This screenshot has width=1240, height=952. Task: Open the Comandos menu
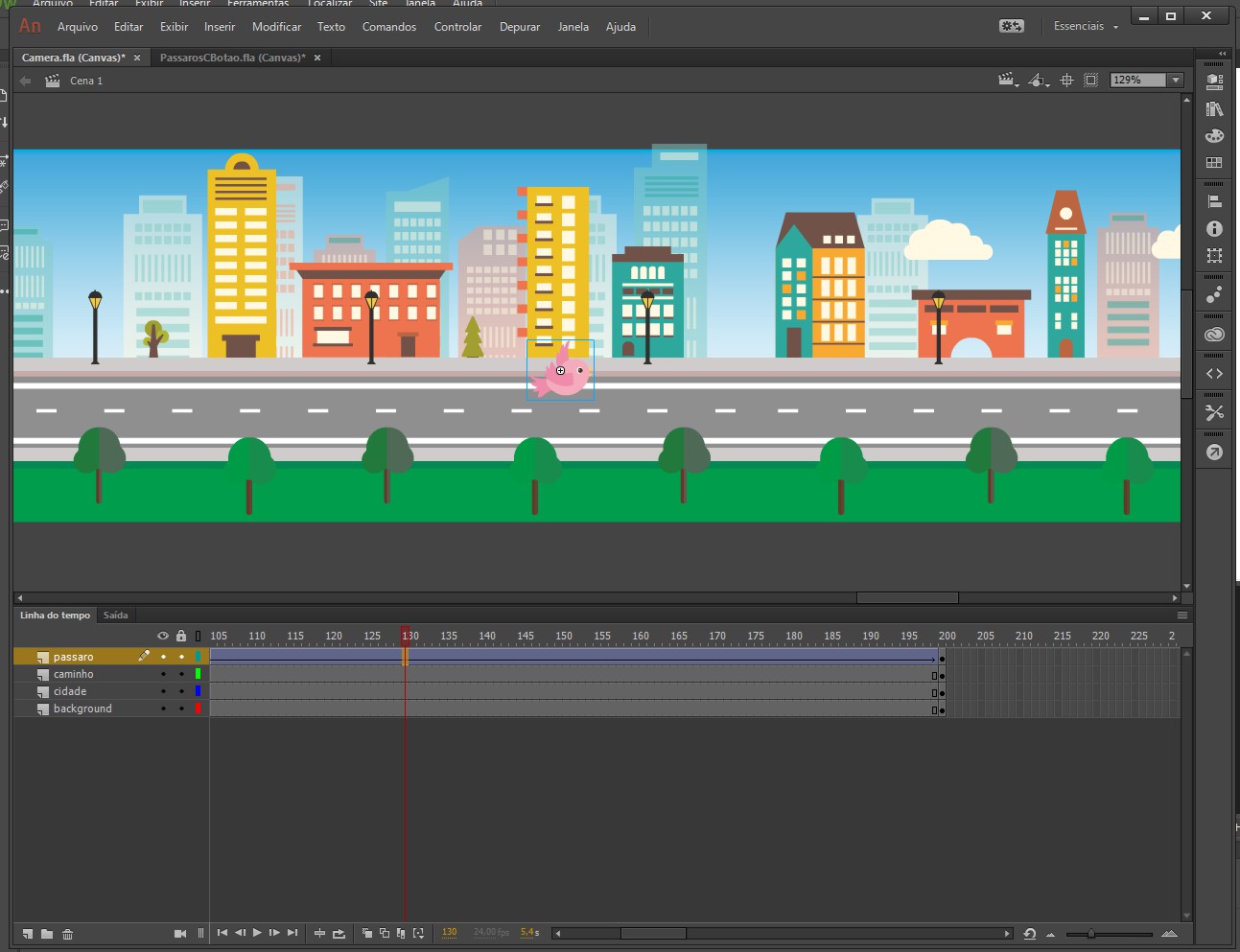pyautogui.click(x=389, y=26)
